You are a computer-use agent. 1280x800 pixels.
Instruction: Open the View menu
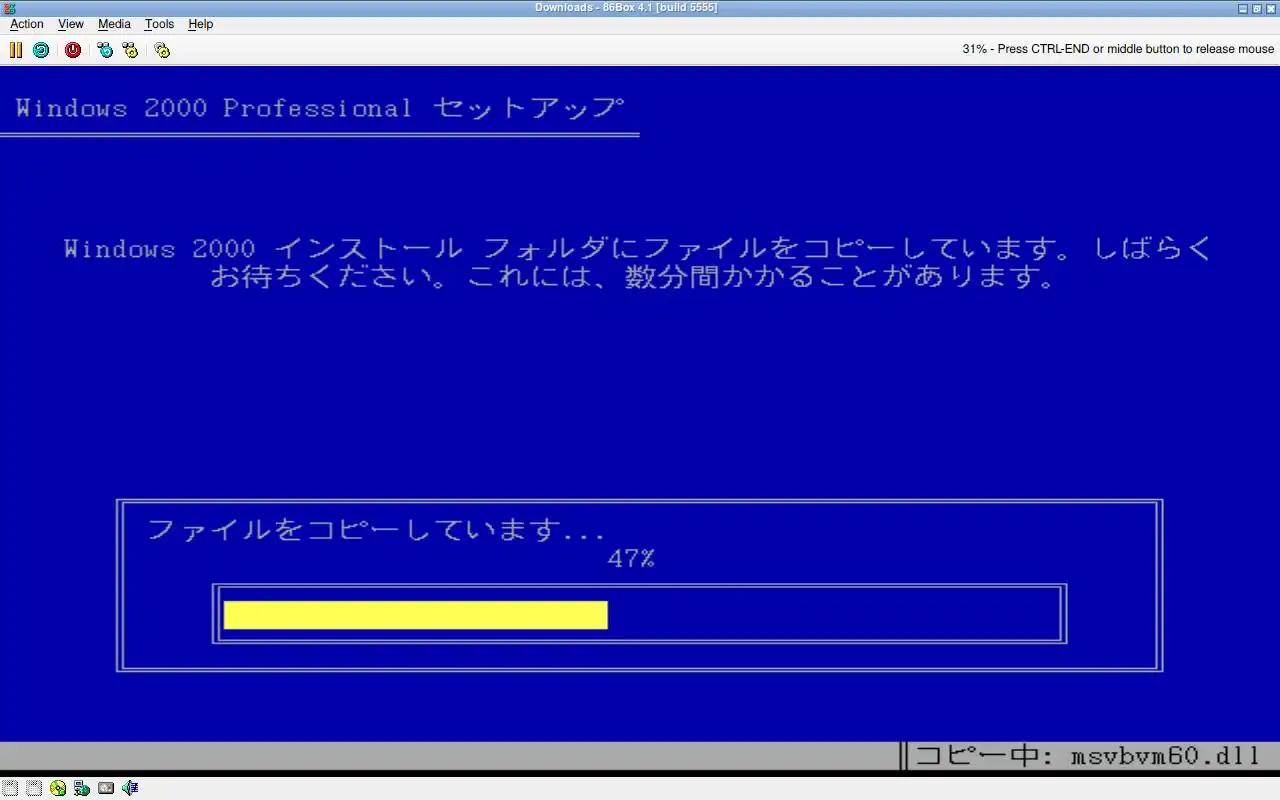71,24
